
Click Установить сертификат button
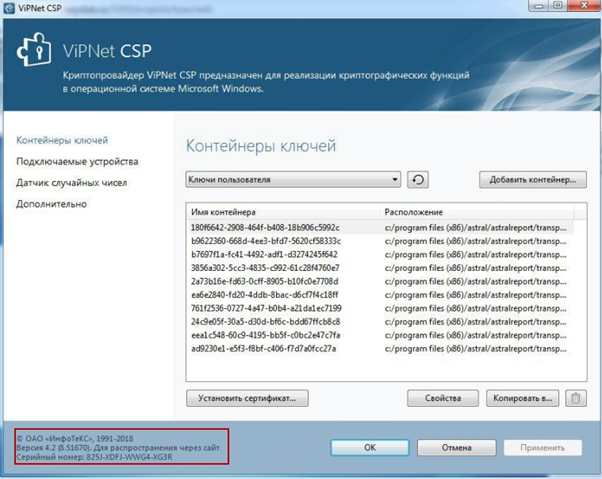pos(247,398)
